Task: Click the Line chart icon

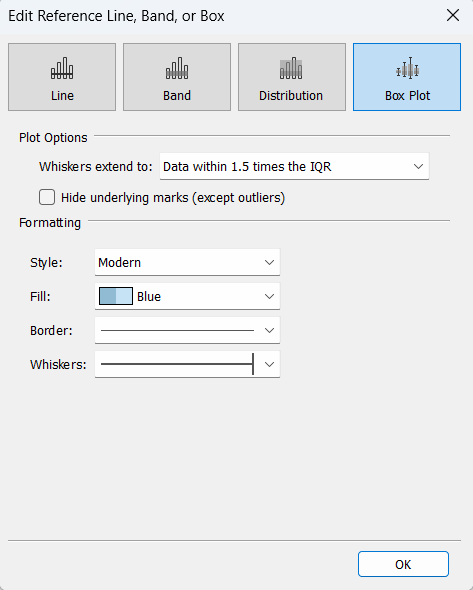Action: 62,68
